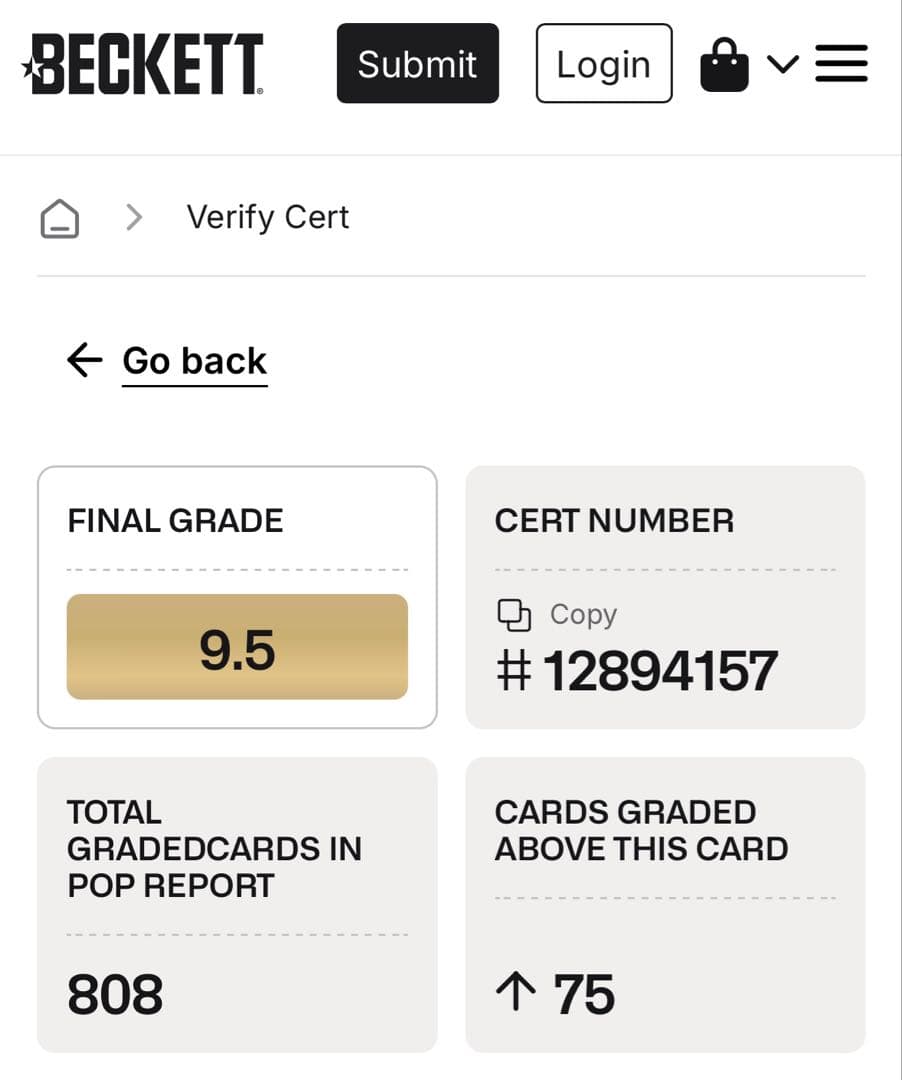Click the 808 pop report total
The height and width of the screenshot is (1080, 902).
tap(115, 995)
